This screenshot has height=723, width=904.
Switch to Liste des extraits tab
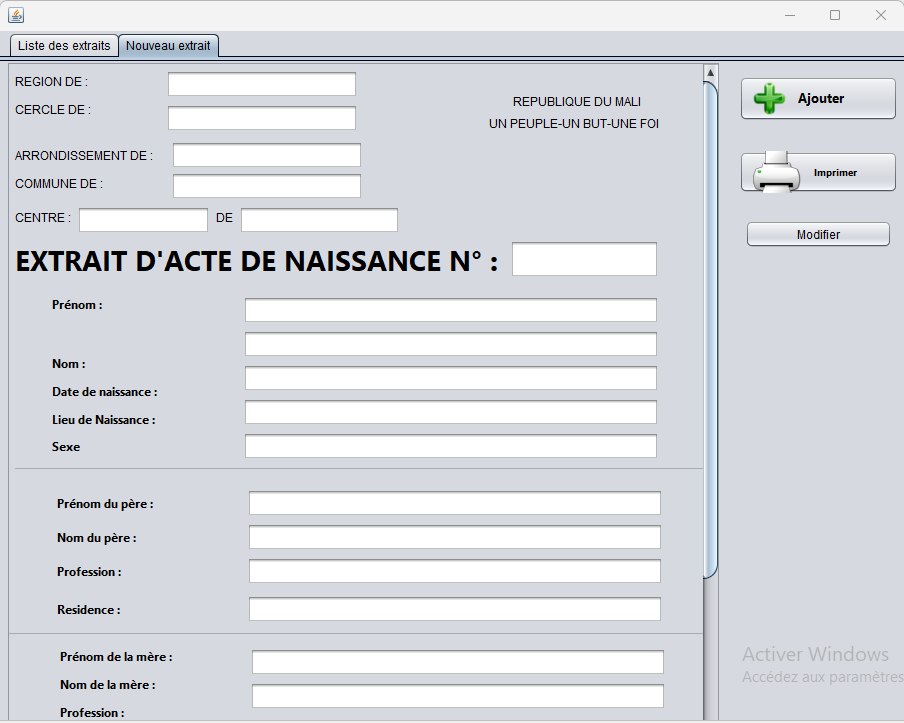pyautogui.click(x=64, y=46)
